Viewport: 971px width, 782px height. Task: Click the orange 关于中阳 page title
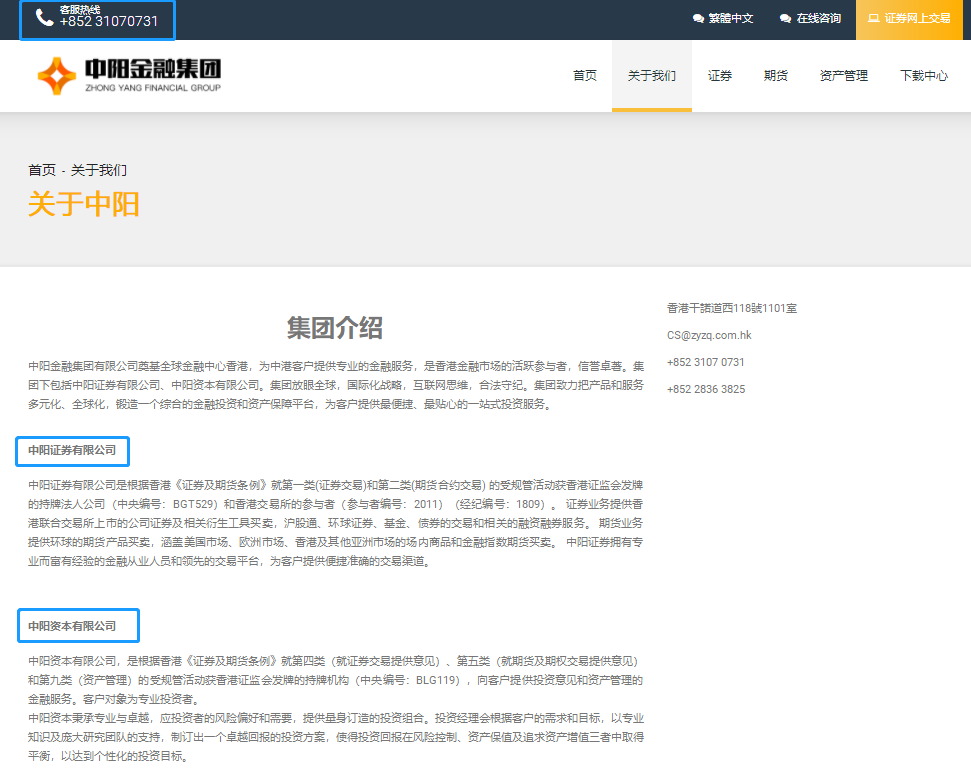84,204
